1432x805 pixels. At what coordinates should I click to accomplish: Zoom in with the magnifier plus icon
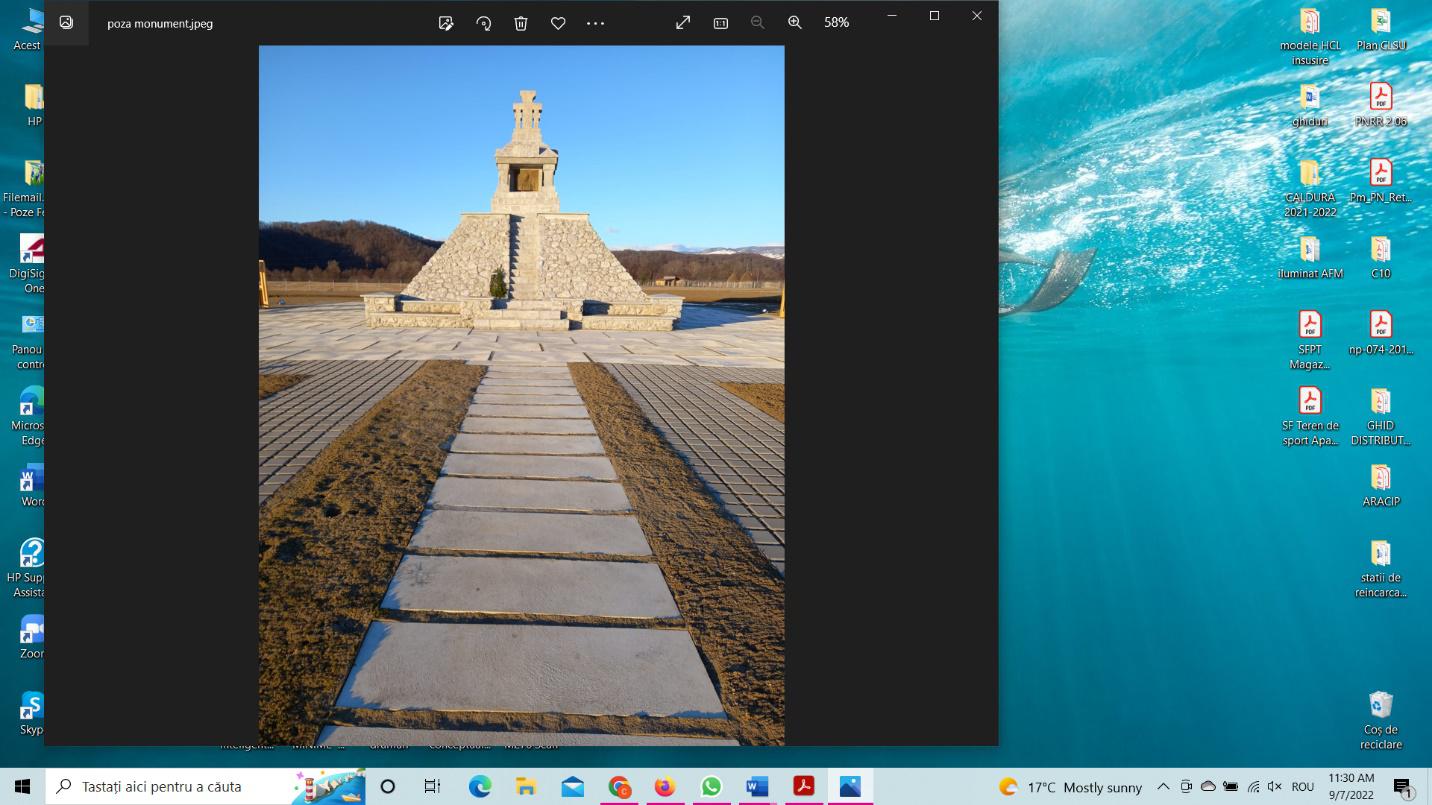point(795,22)
